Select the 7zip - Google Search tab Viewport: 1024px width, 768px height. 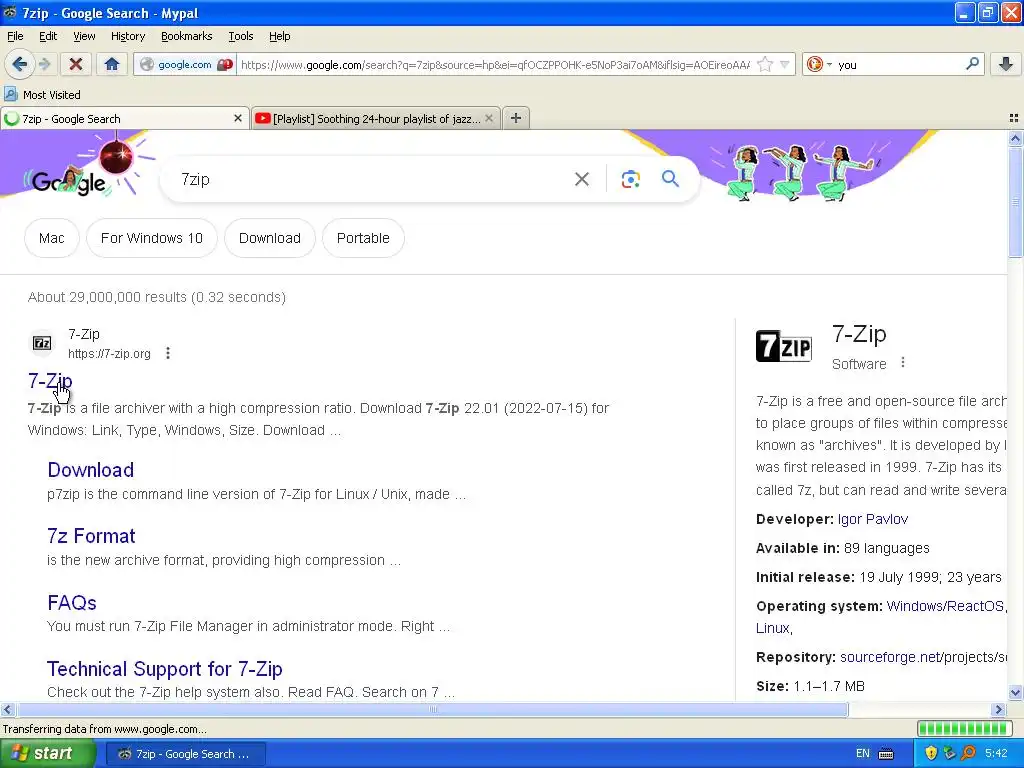tap(124, 118)
